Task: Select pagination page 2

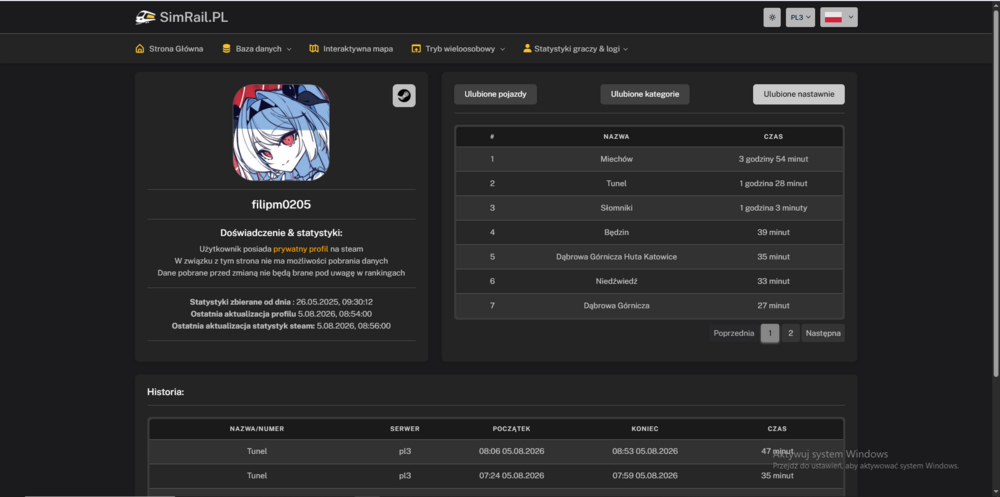Action: [790, 333]
